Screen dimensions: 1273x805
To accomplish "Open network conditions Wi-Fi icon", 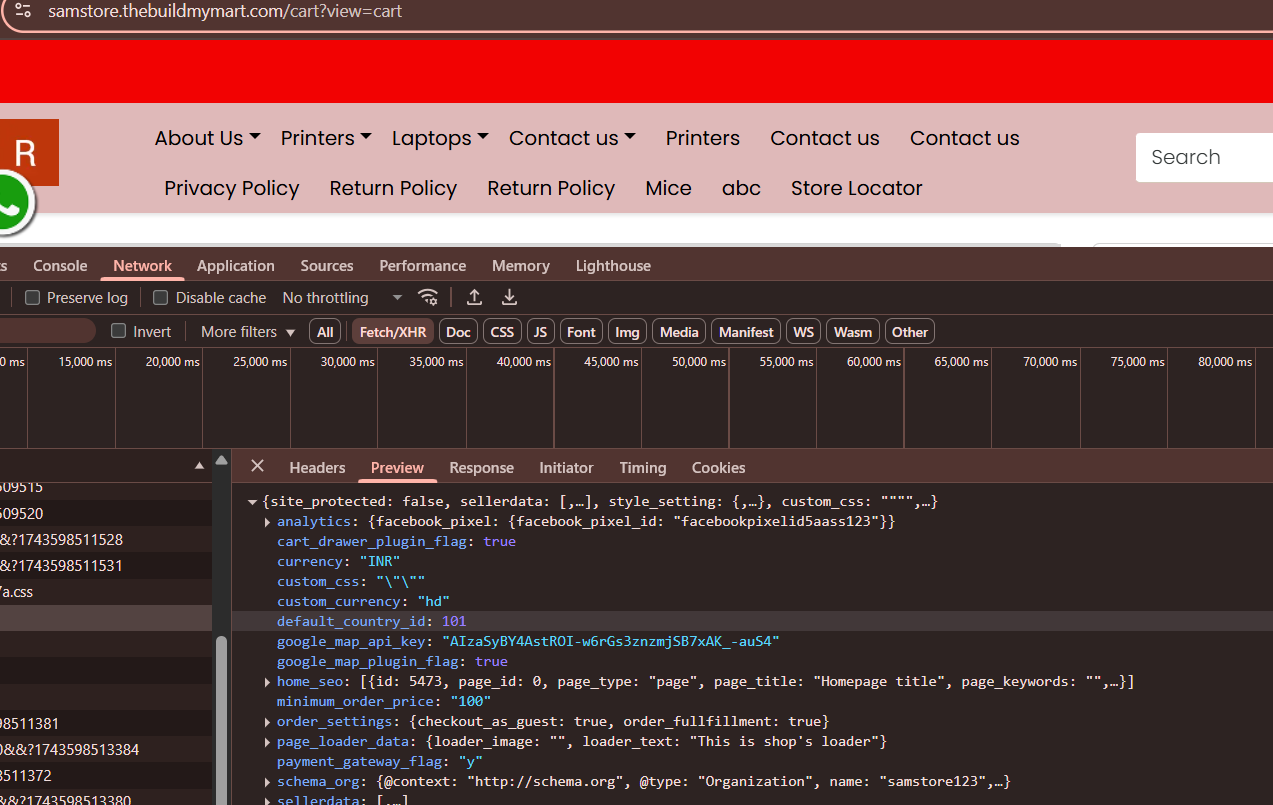I will pos(428,297).
